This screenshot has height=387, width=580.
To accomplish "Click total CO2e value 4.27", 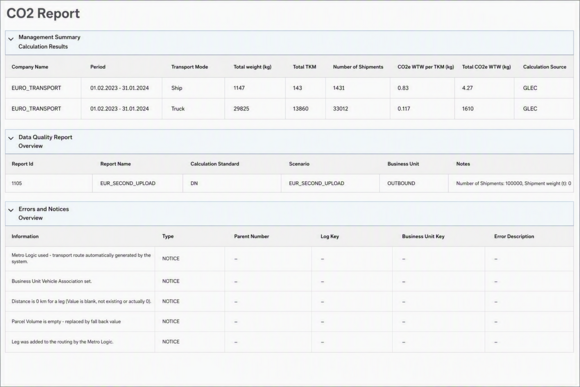I will tap(467, 88).
